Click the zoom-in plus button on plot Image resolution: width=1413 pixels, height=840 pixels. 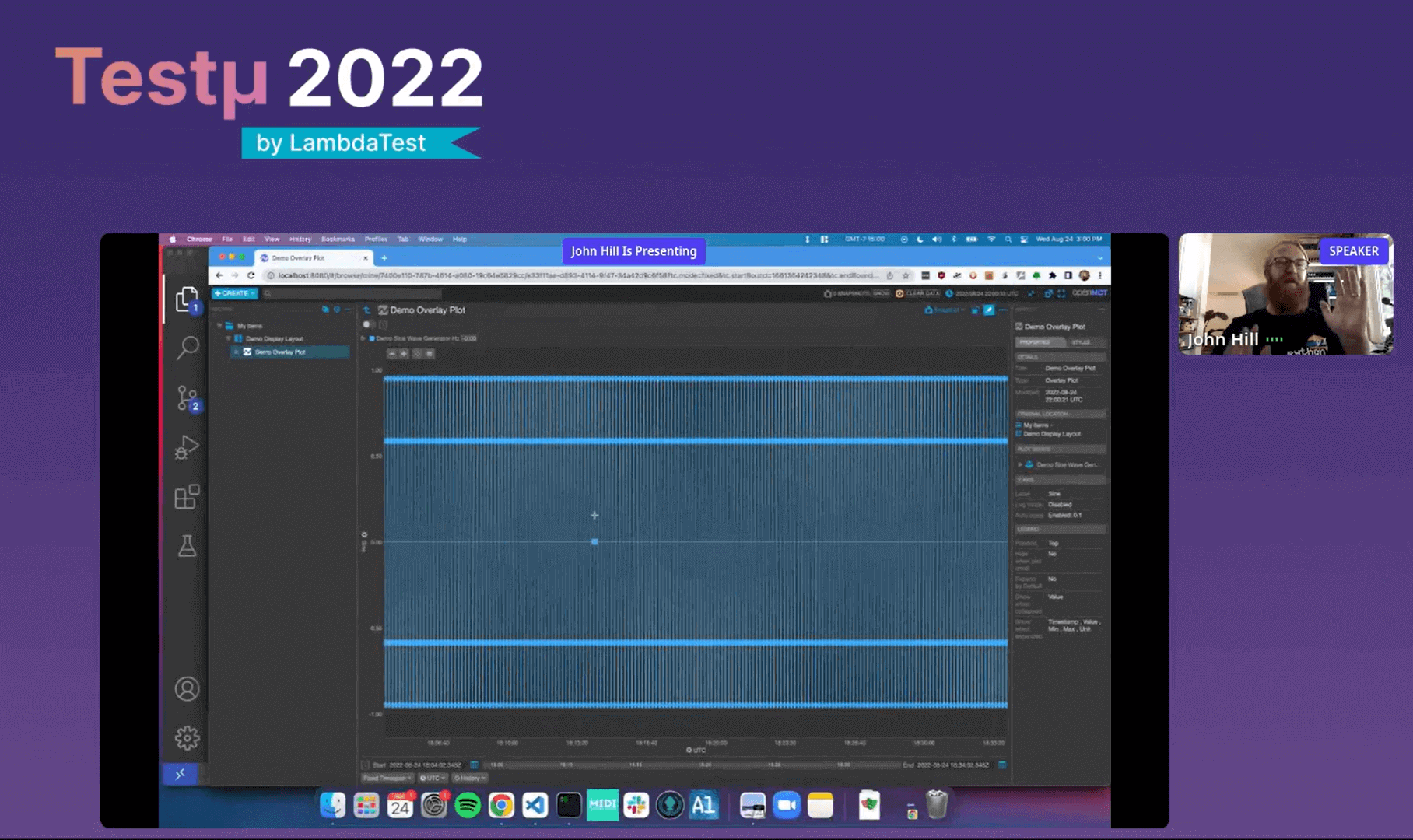[404, 354]
